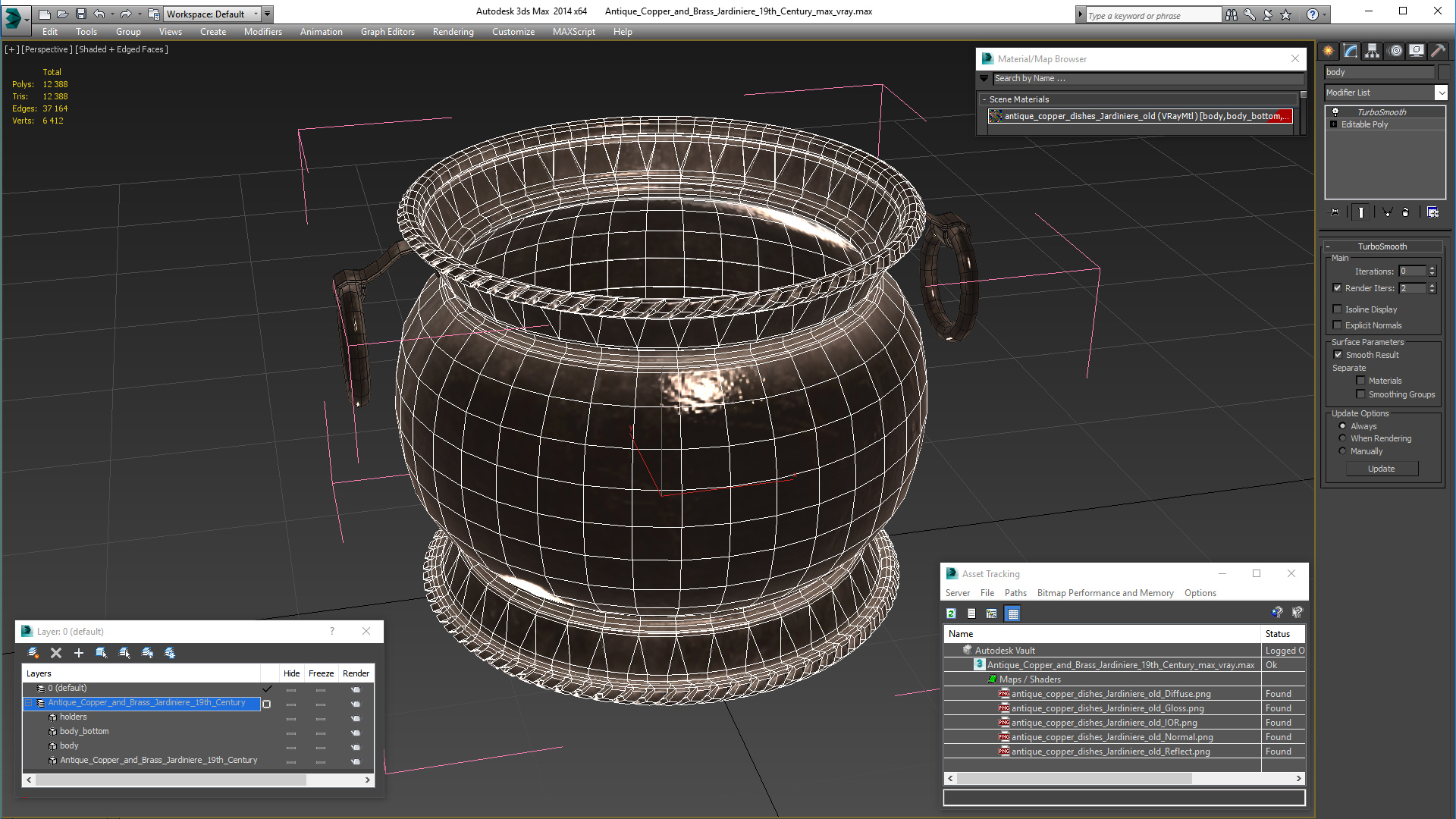Click the object color swatch beside body
This screenshot has height=819, width=1456.
(x=1443, y=72)
